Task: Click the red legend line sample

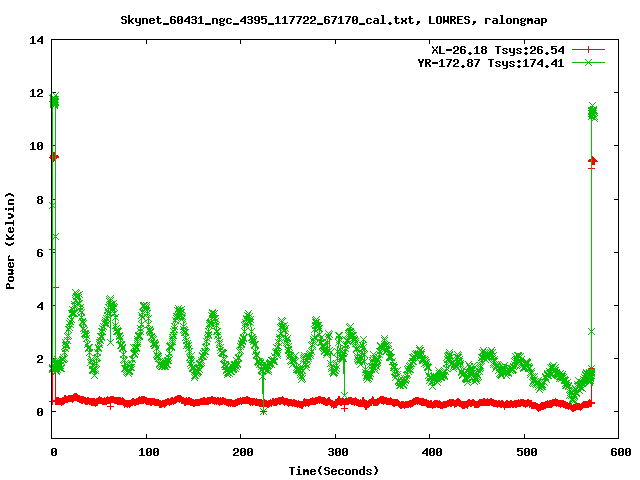Action: [x=588, y=50]
